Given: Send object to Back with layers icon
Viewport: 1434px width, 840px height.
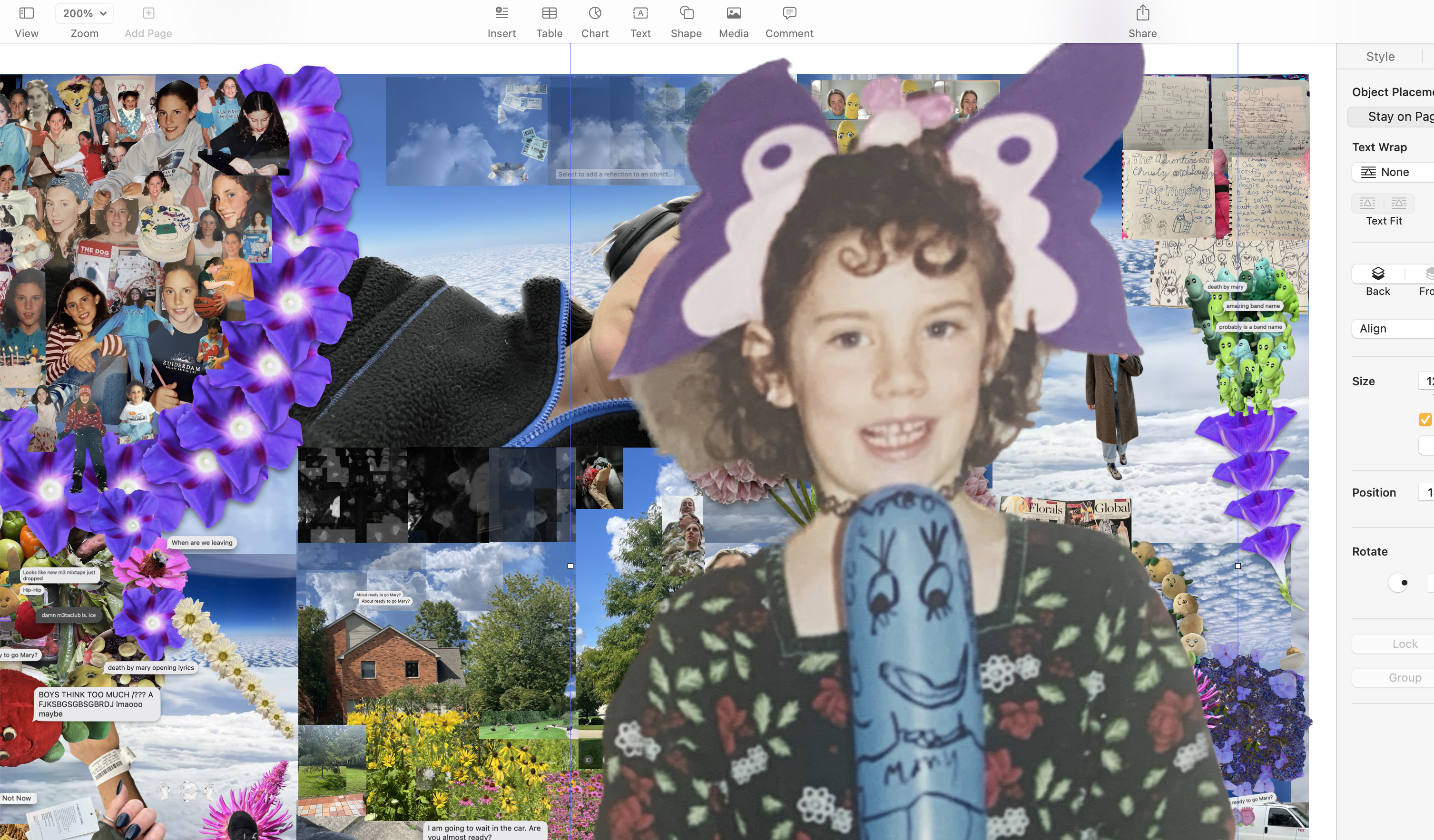Looking at the screenshot, I should click(x=1378, y=274).
